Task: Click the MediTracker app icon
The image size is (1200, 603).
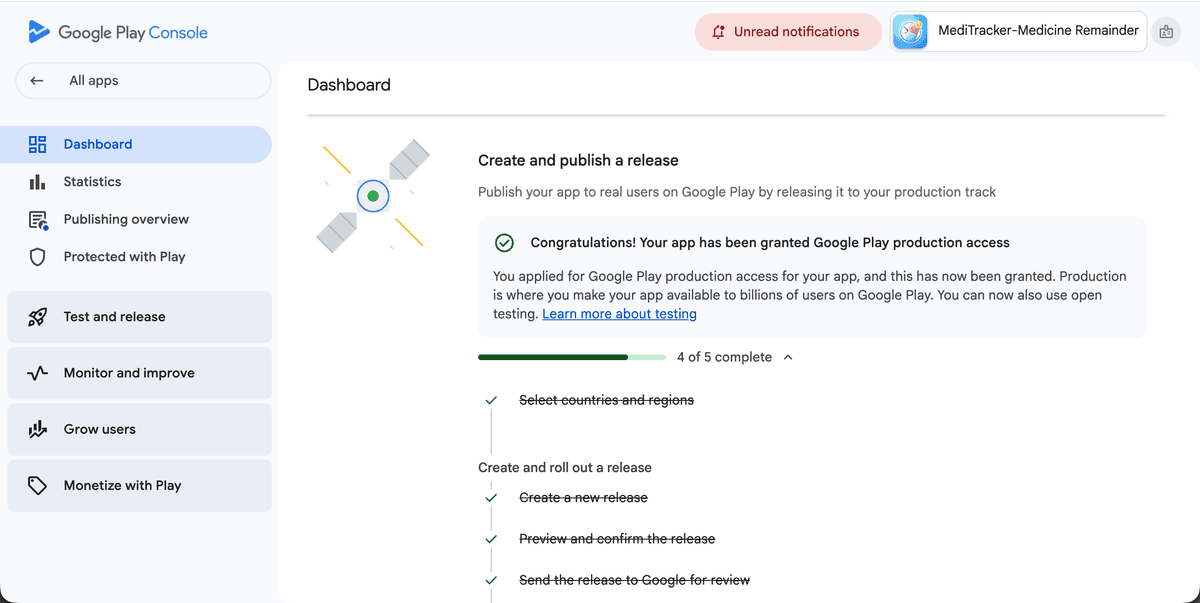Action: [910, 32]
